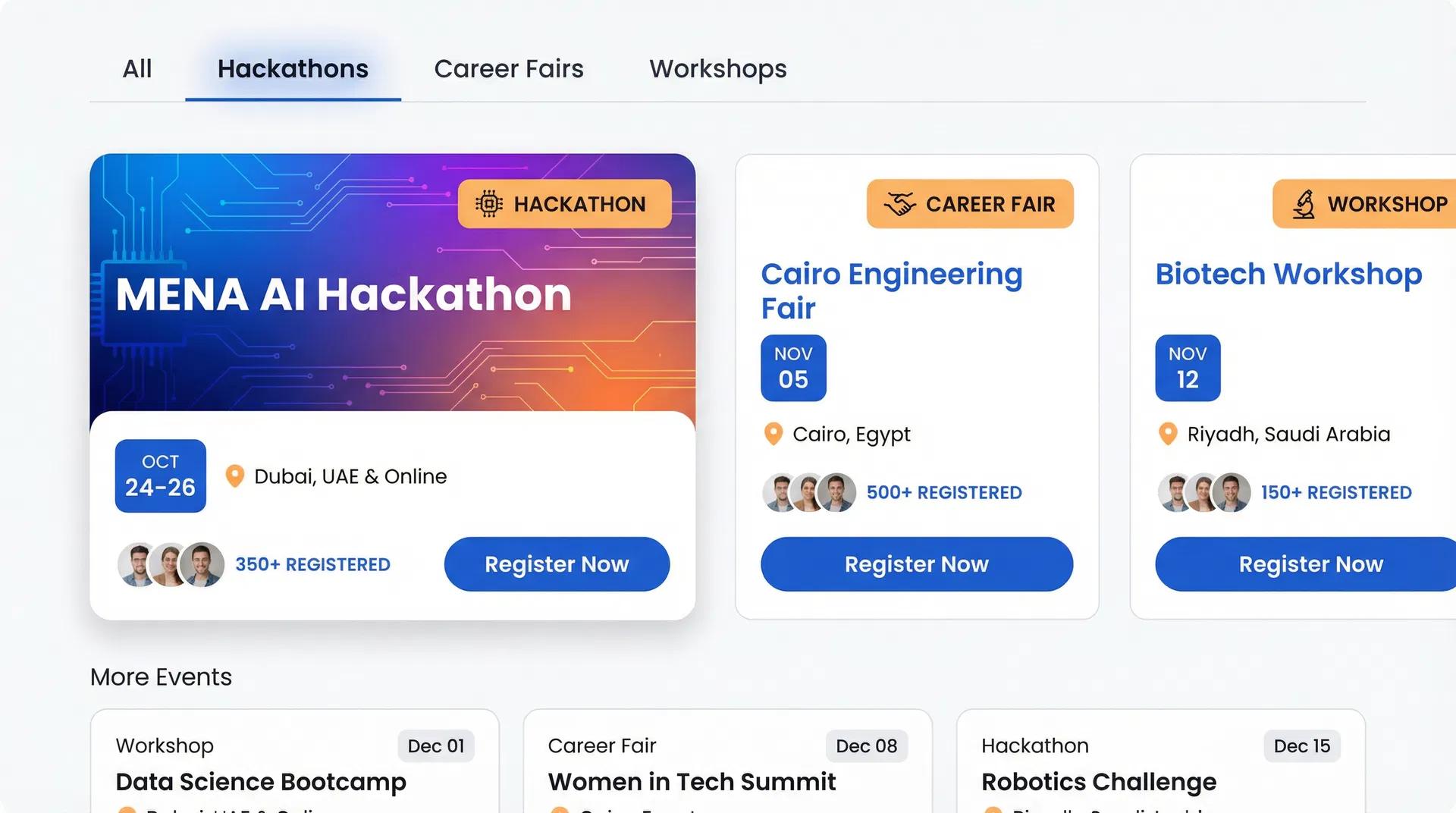Click the handshake icon on Career Fair badge
The width and height of the screenshot is (1456, 813).
[900, 204]
